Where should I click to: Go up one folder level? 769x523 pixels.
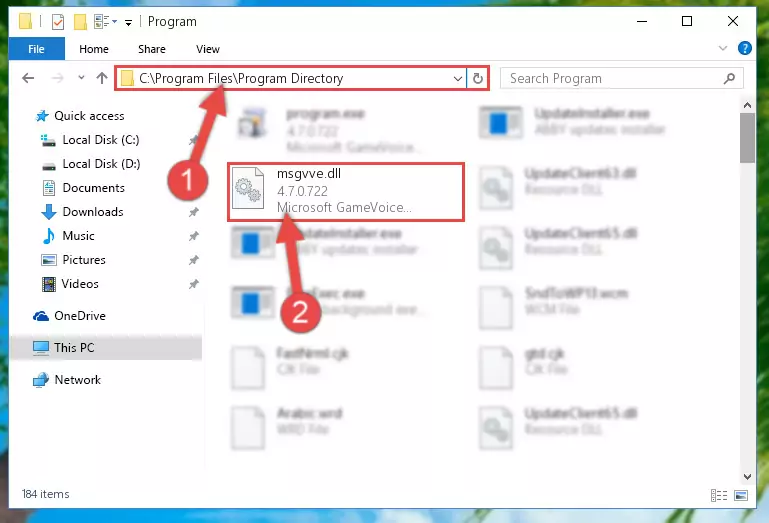(102, 78)
